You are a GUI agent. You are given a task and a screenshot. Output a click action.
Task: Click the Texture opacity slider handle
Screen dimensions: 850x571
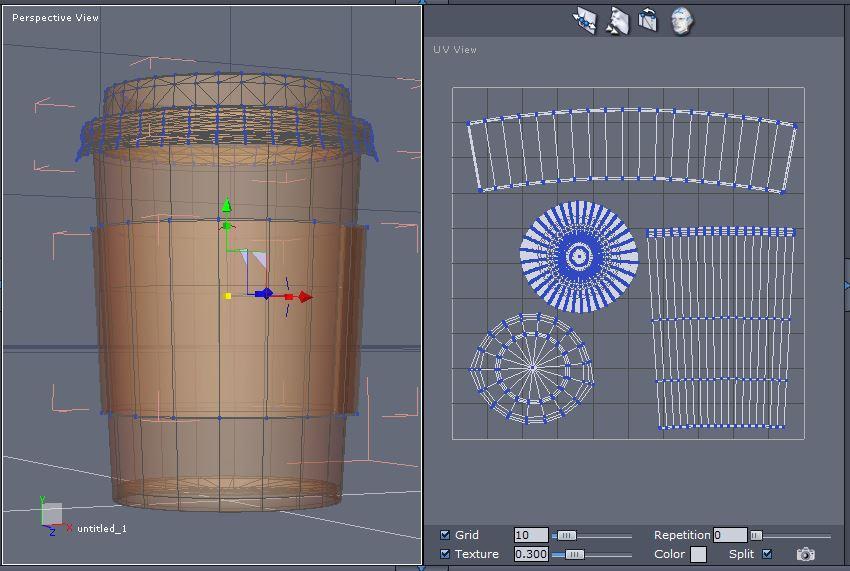coord(574,554)
